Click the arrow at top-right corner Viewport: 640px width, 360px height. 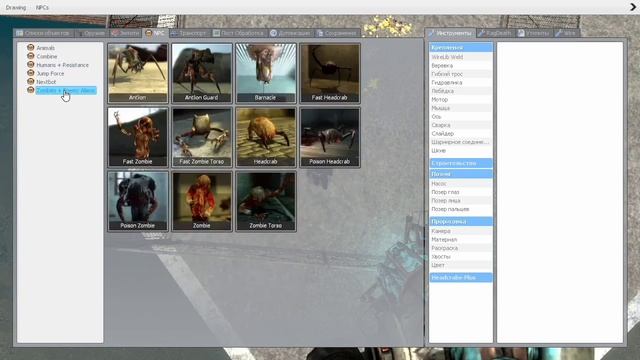pyautogui.click(x=633, y=7)
